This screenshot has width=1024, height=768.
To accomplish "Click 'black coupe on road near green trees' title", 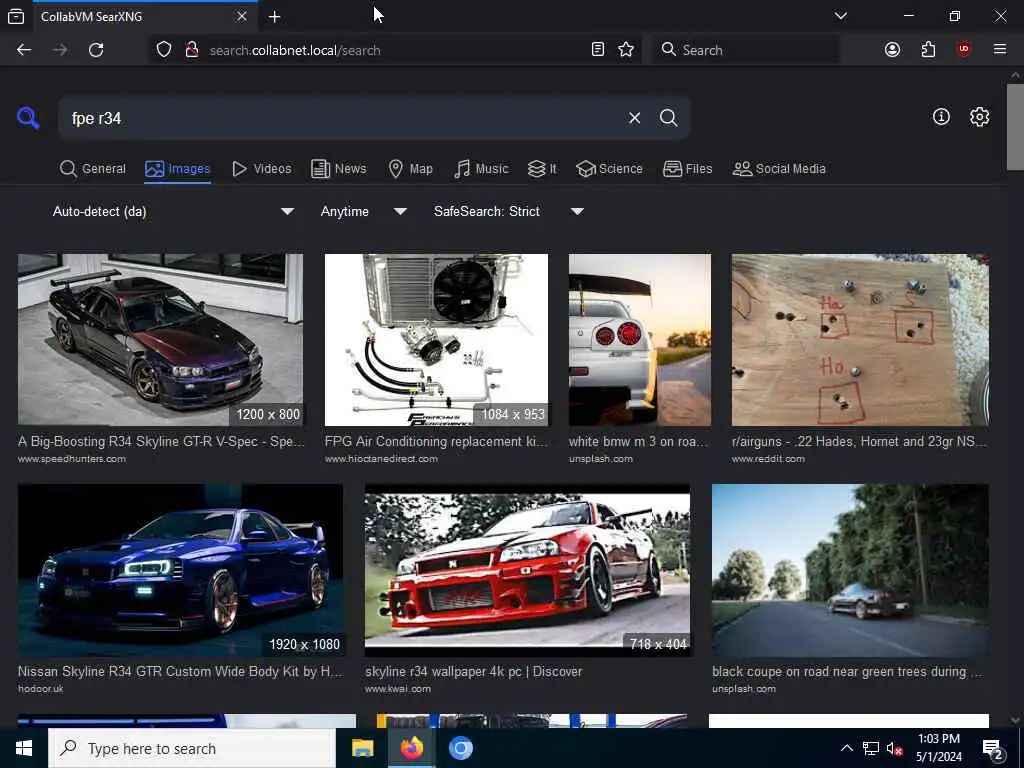I will coord(847,671).
